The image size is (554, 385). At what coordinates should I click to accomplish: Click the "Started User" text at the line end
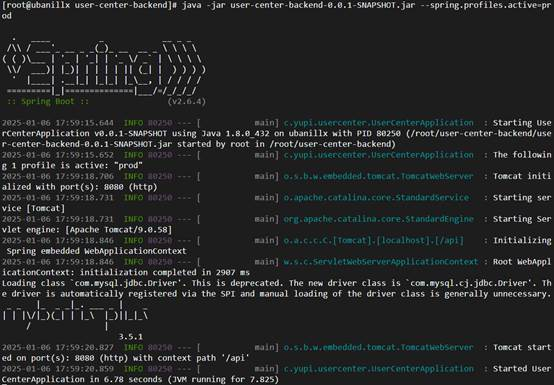pos(522,369)
